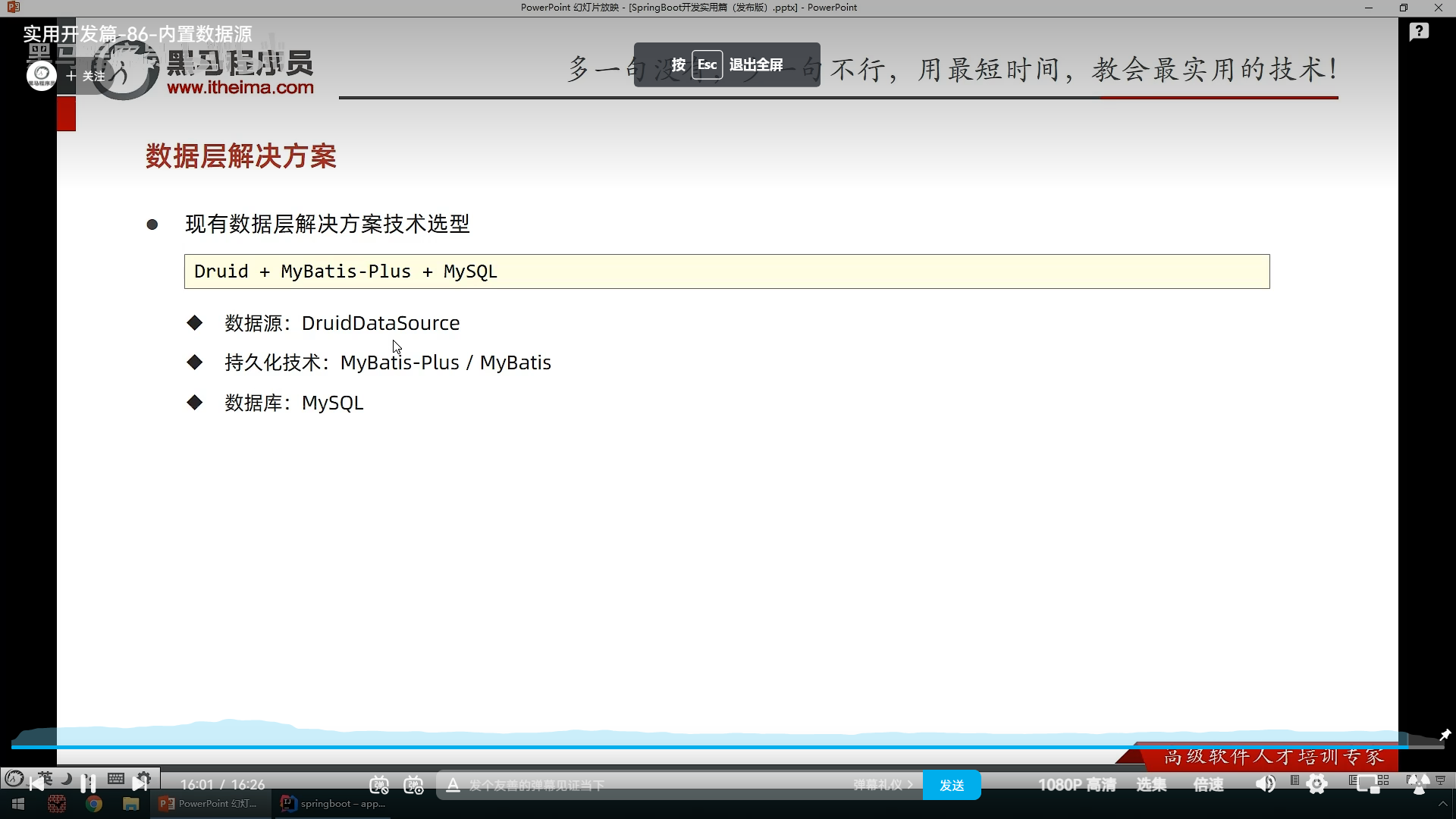The image size is (1456, 819).
Task: Click the 发送 send button
Action: click(x=952, y=785)
